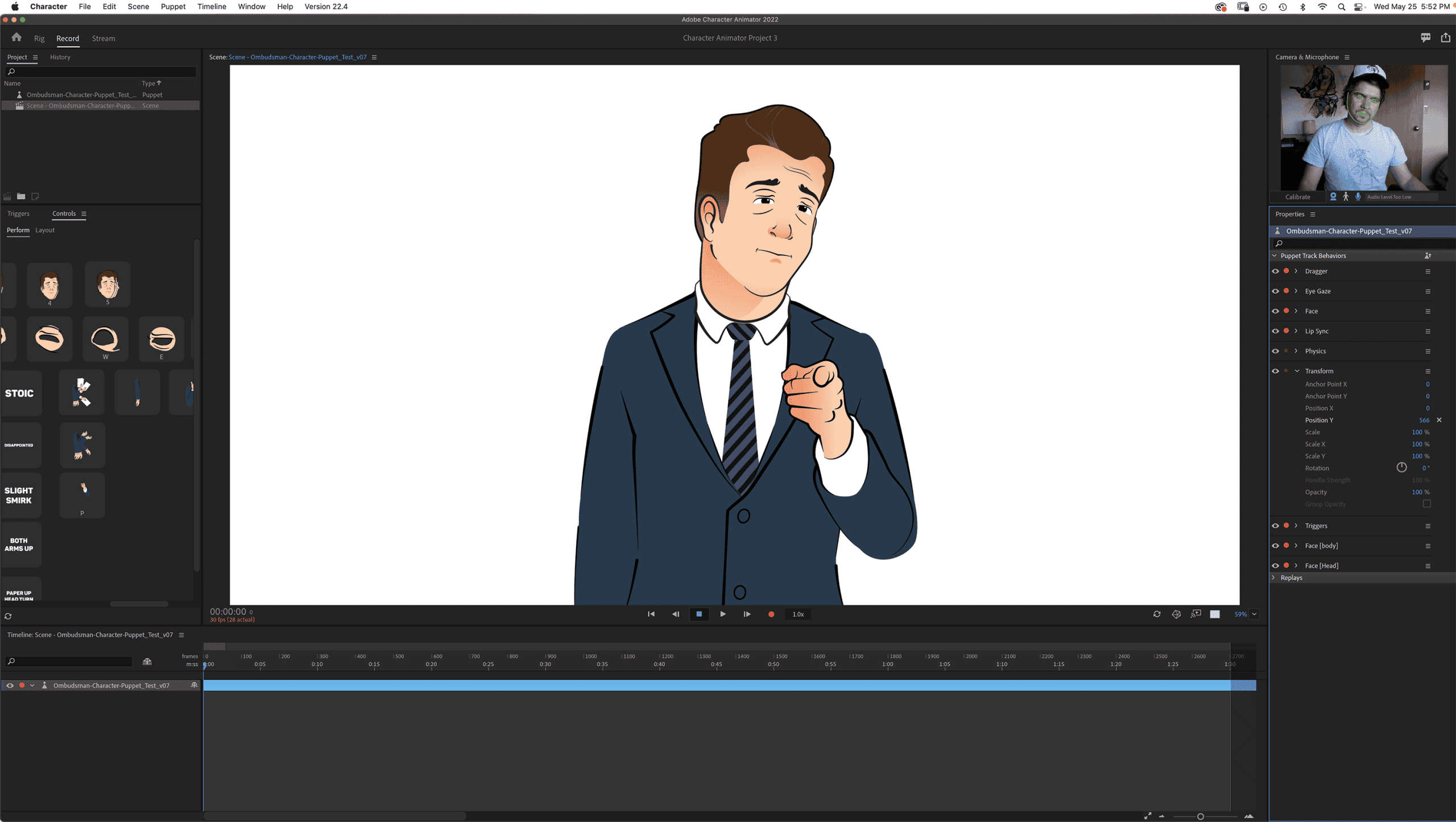Image resolution: width=1456 pixels, height=822 pixels.
Task: Click the Home icon in the top bar
Action: (16, 38)
